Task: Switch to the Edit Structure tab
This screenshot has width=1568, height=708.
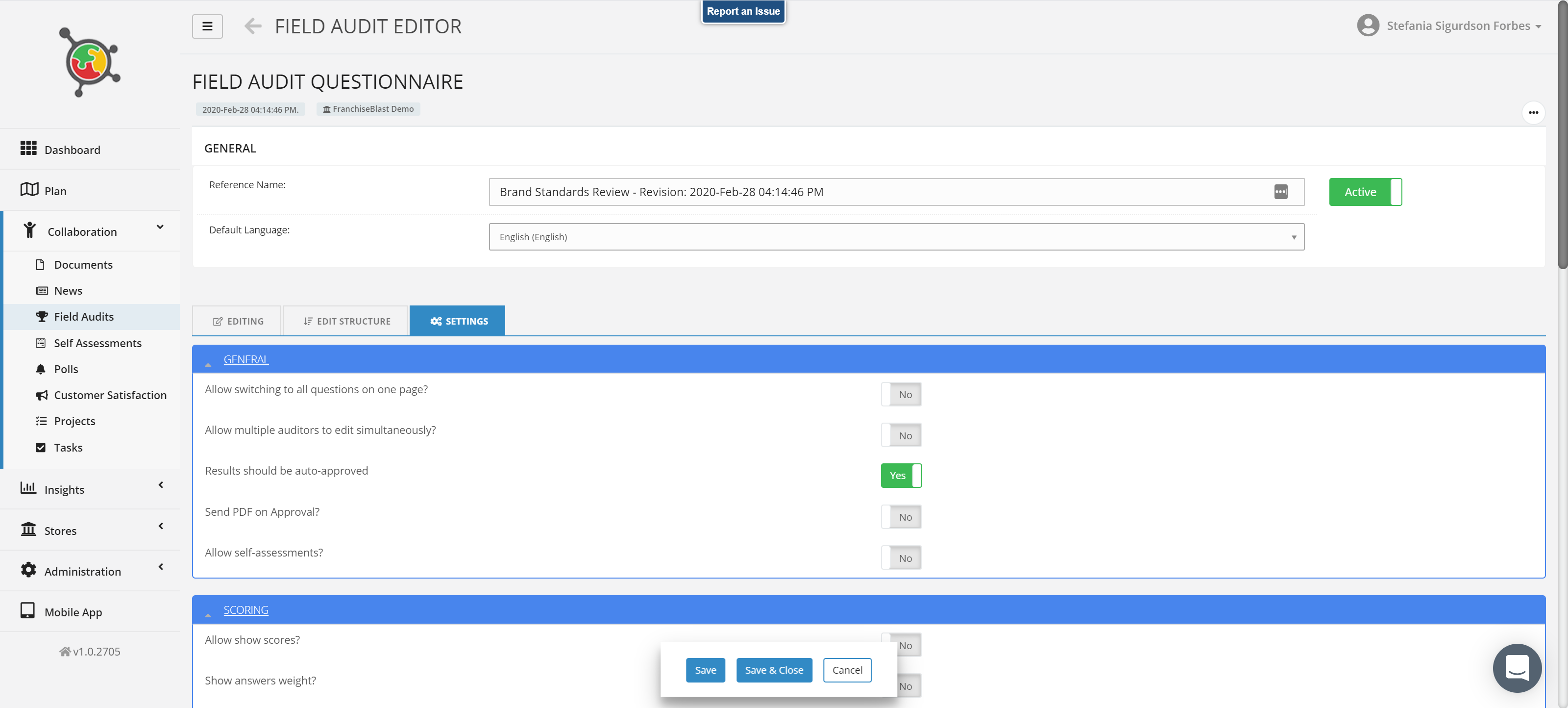Action: tap(346, 321)
